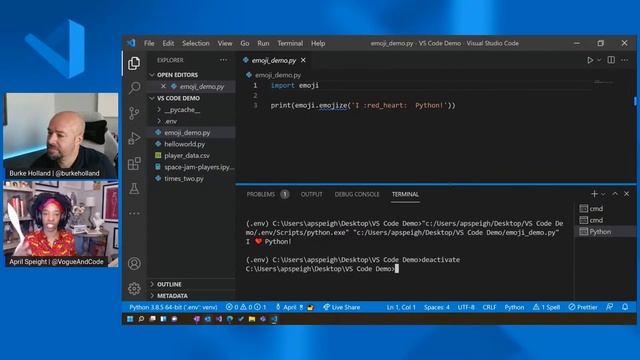Change the Python language mode in status bar

514,307
